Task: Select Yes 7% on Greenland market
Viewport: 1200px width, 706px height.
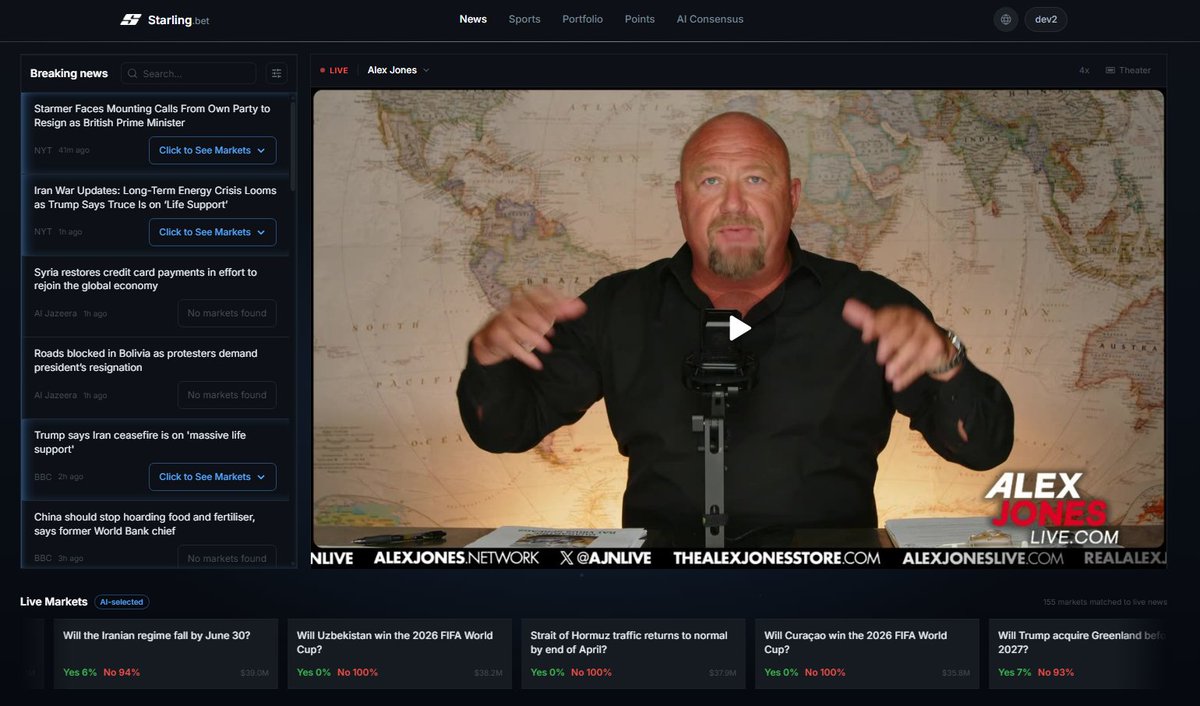Action: point(1015,672)
